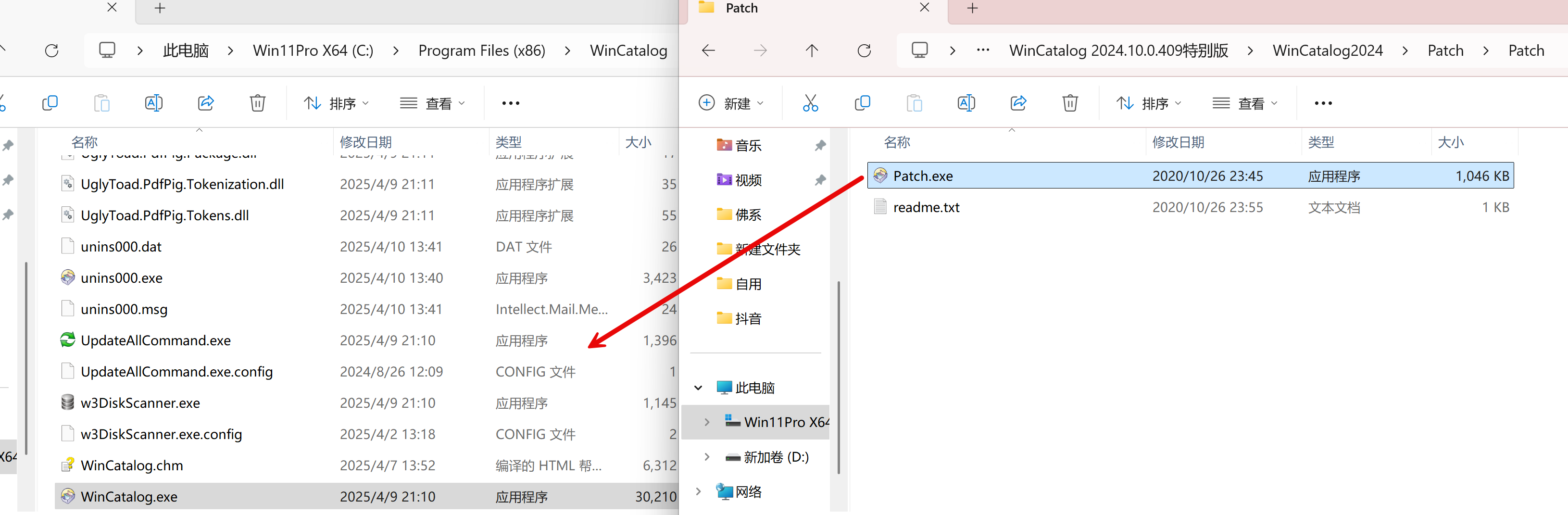This screenshot has width=1568, height=515.
Task: Navigate back in the right Explorer window
Action: point(708,50)
